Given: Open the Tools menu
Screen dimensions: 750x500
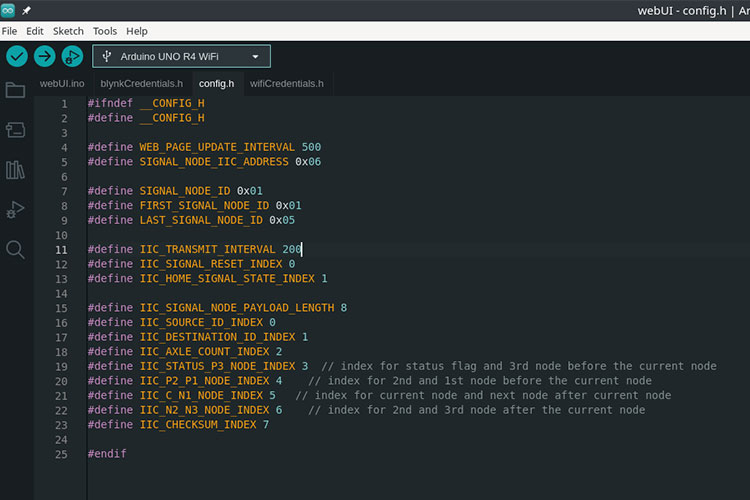Looking at the screenshot, I should point(105,31).
